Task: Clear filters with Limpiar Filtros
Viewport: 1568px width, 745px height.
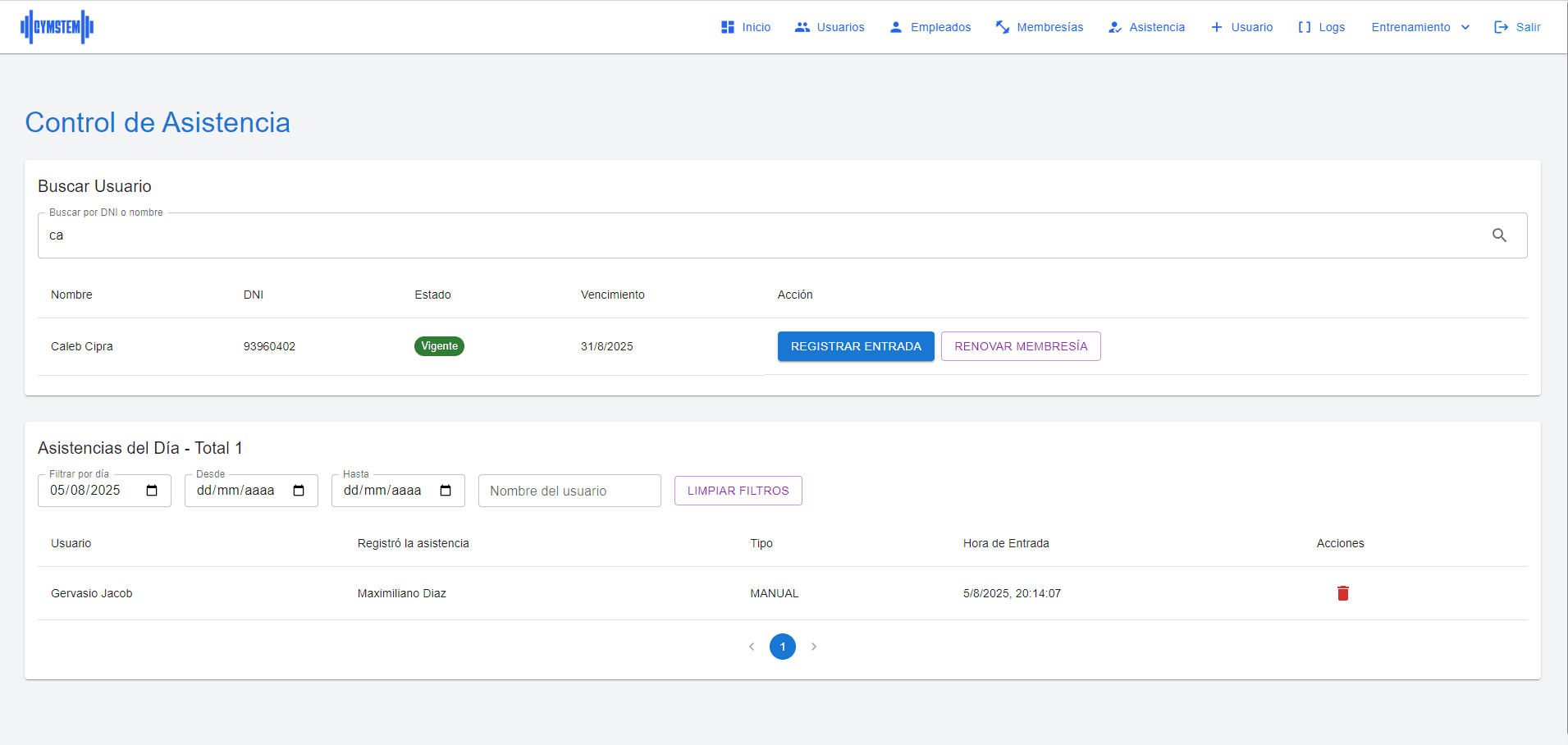Action: (x=738, y=491)
